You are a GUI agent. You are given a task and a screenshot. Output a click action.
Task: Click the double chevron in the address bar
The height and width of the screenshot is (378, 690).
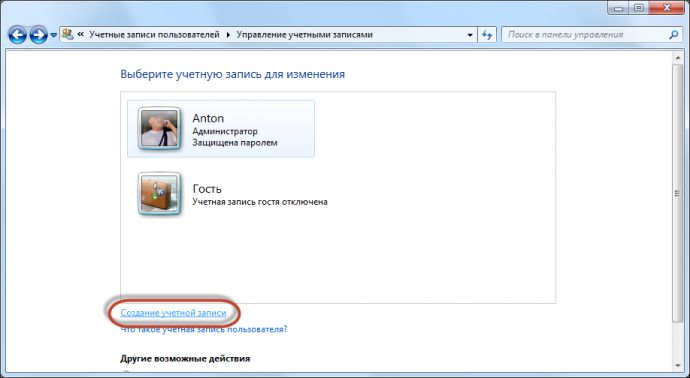coord(81,34)
